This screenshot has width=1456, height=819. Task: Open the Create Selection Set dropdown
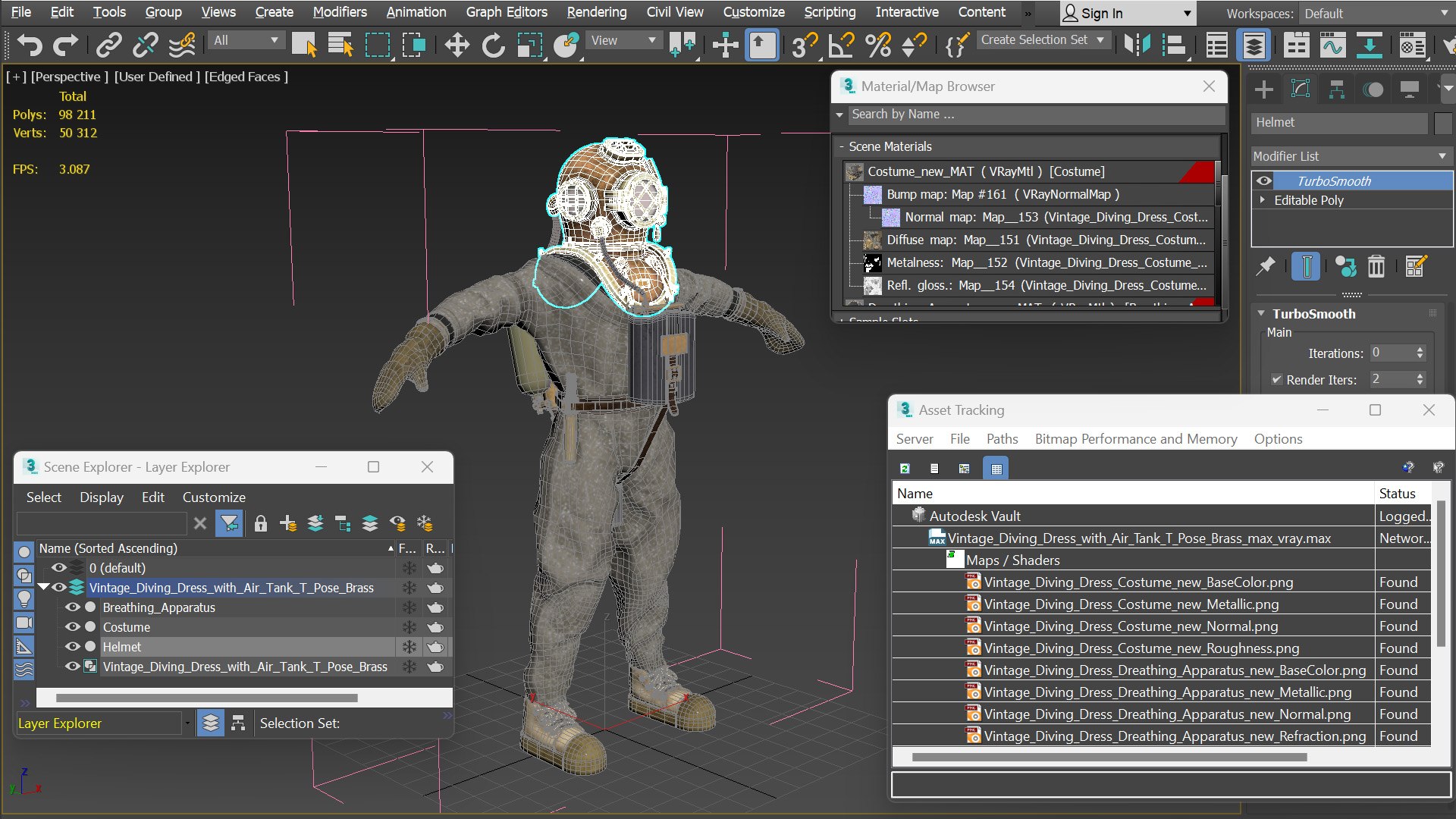click(1044, 40)
